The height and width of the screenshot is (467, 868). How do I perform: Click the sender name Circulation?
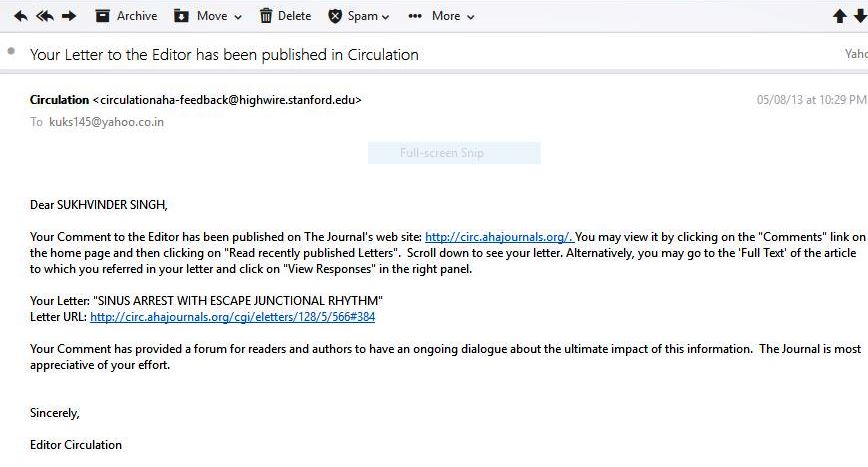coord(59,100)
